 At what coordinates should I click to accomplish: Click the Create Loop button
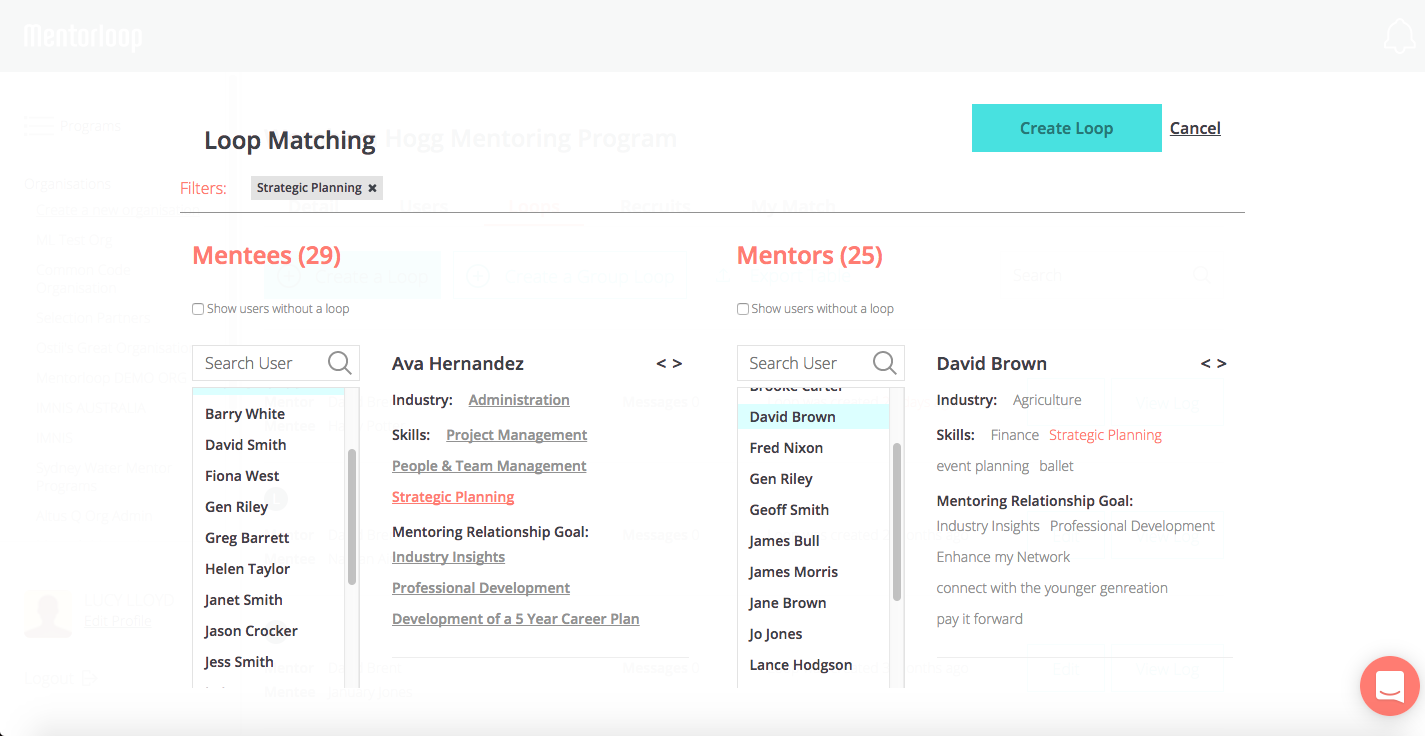coord(1067,128)
